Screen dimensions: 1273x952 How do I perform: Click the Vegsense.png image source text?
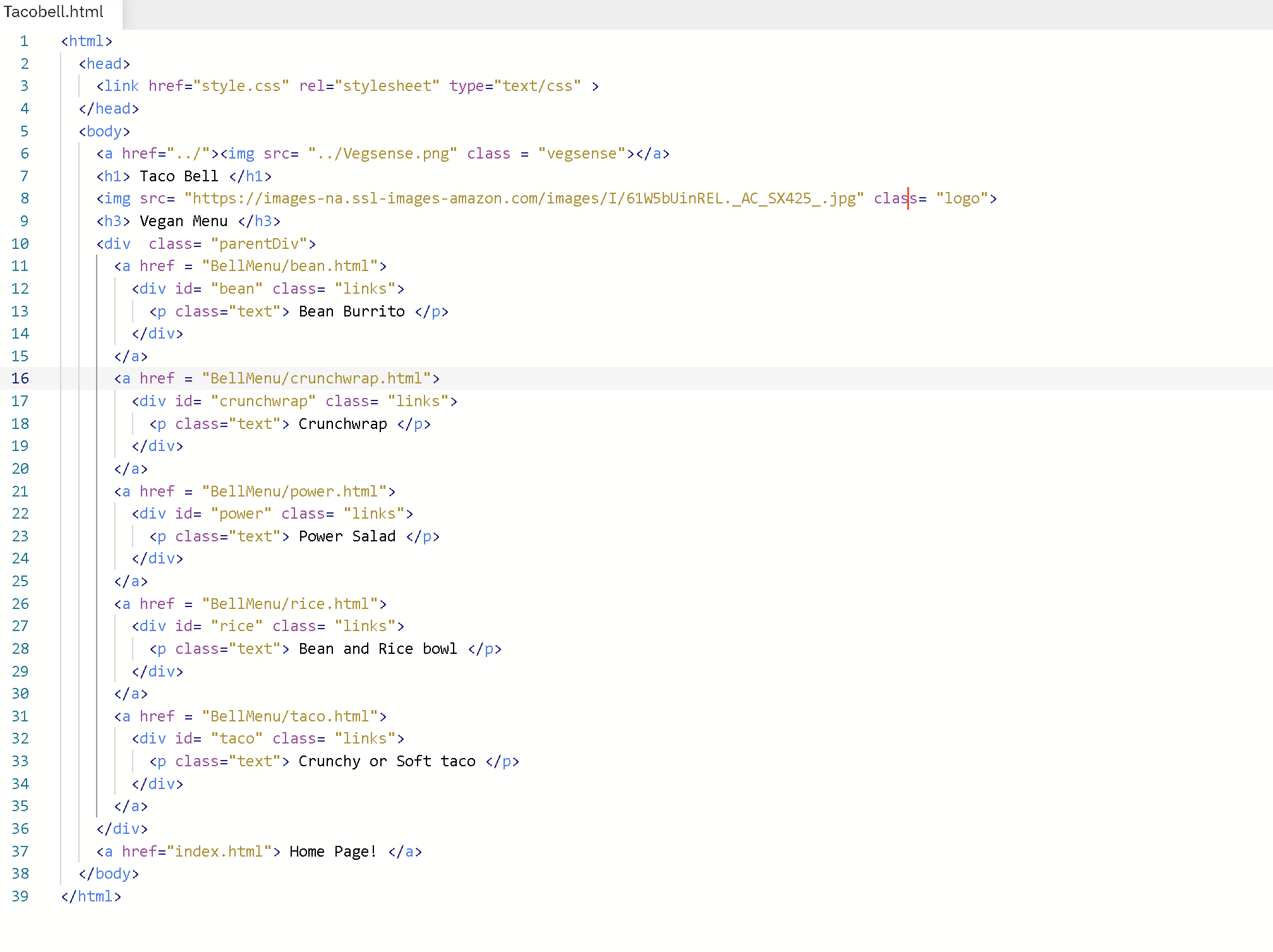[382, 154]
